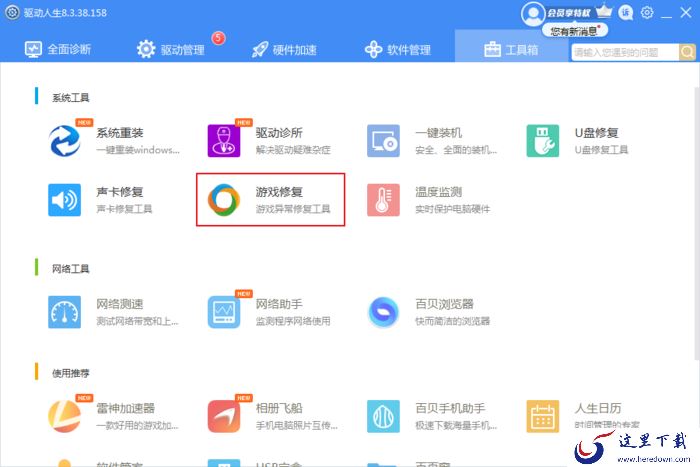Click the 驱动诊所 title text
This screenshot has width=700, height=467.
coord(279,133)
